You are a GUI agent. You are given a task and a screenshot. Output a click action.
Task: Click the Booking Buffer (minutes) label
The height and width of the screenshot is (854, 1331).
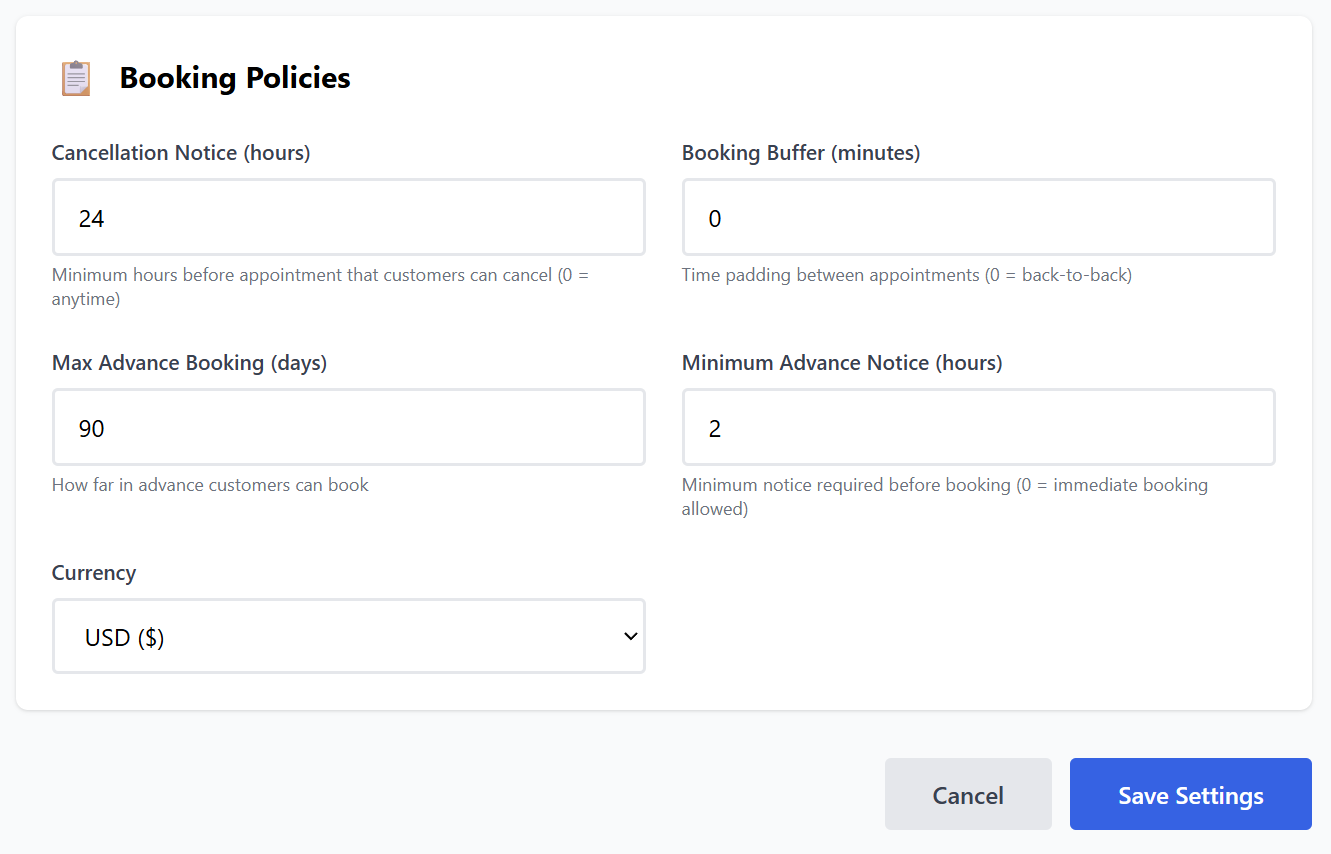[800, 153]
